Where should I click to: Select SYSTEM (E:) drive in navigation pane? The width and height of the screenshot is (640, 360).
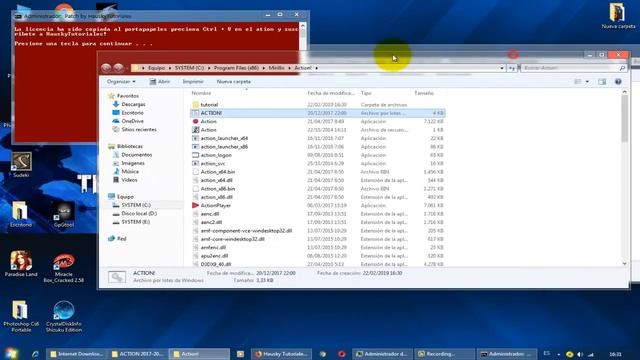pyautogui.click(x=136, y=222)
